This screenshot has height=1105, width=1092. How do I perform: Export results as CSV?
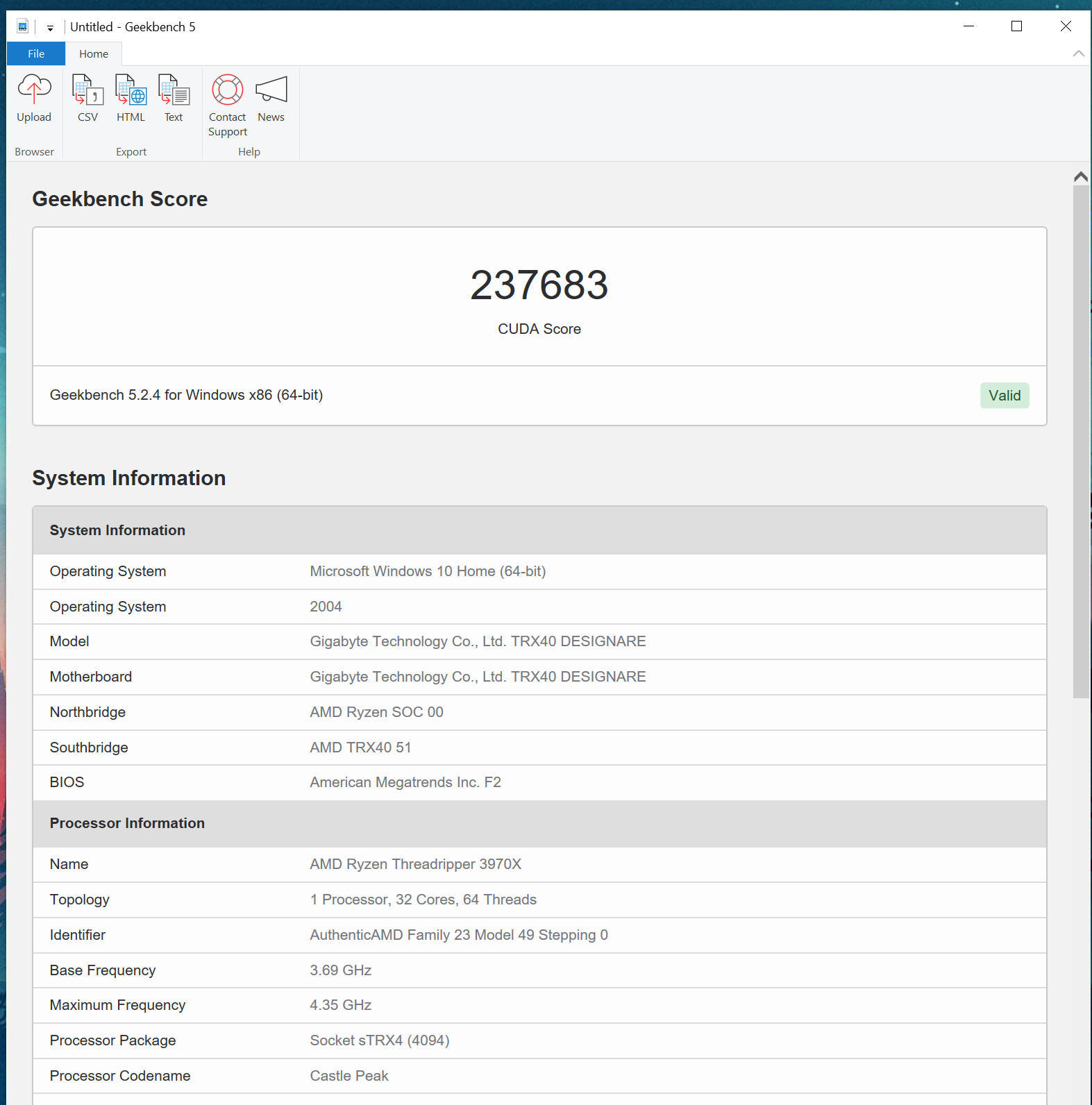pos(87,99)
